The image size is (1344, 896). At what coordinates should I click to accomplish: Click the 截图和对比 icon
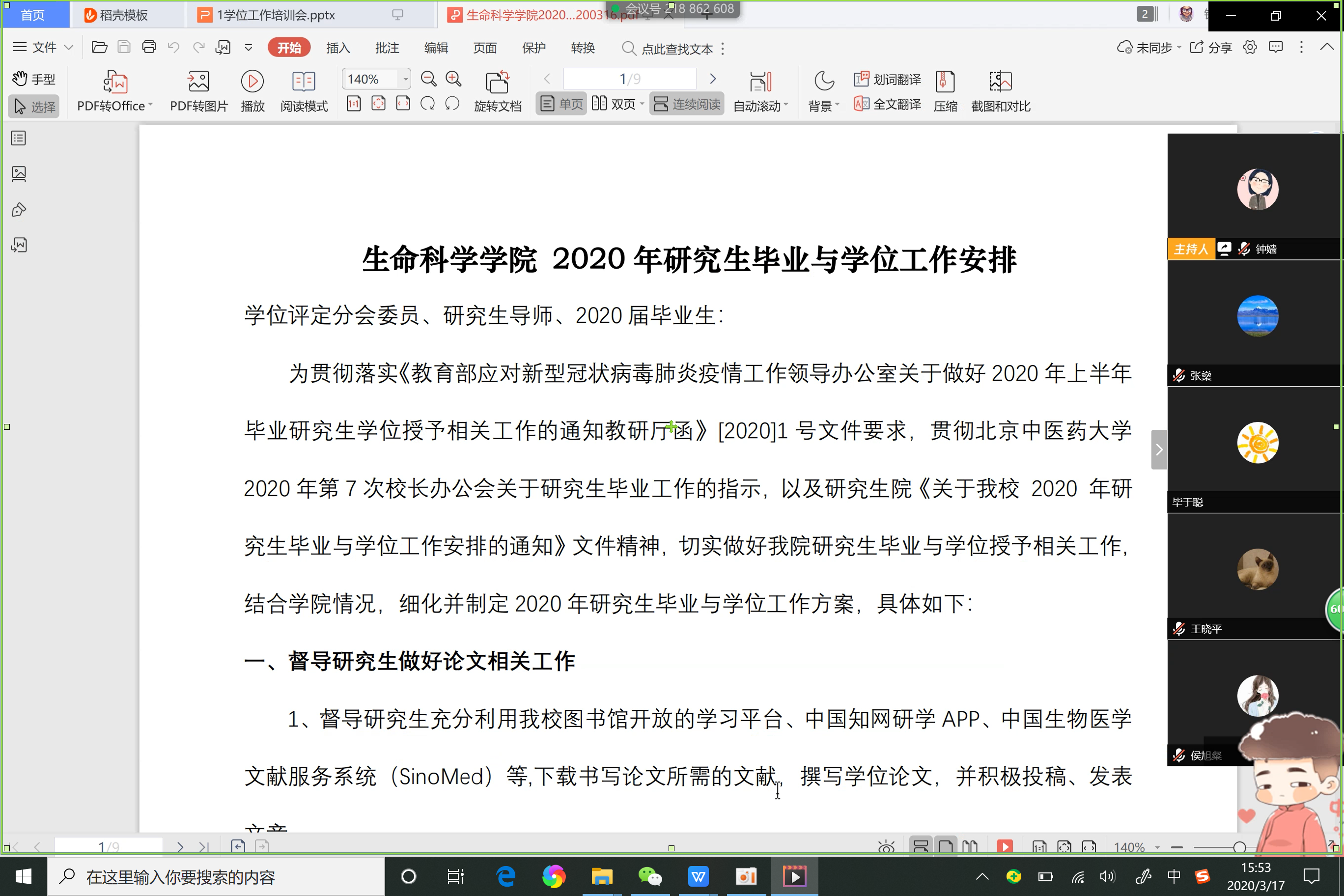1000,82
